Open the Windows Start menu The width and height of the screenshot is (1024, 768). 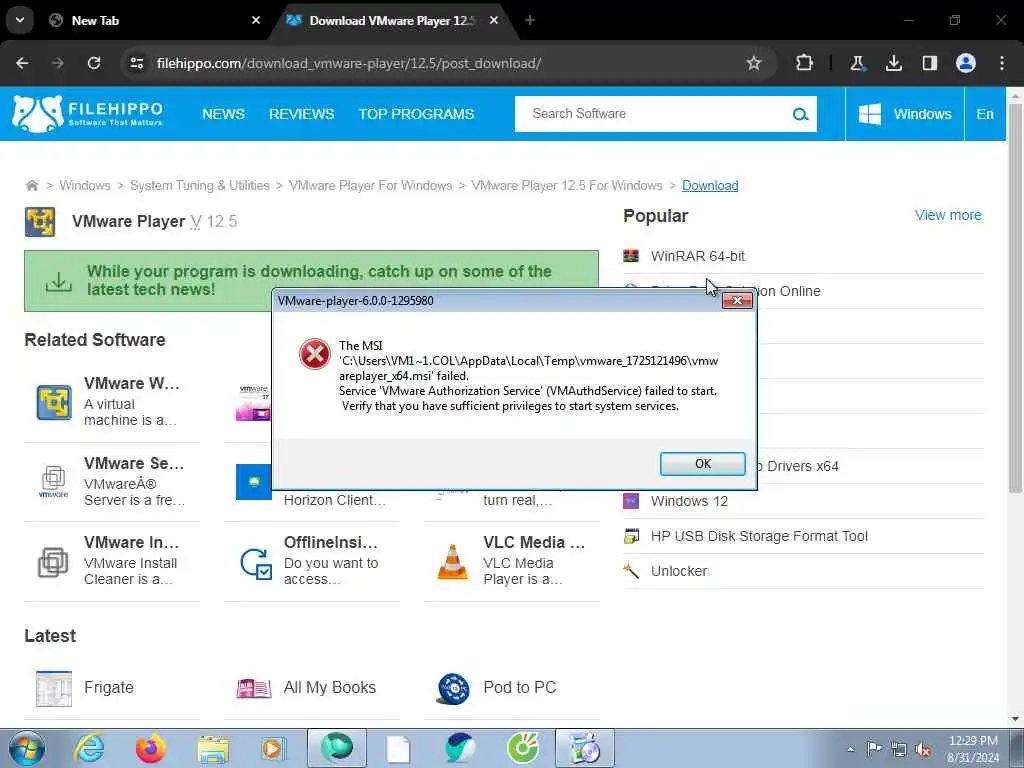pos(26,748)
